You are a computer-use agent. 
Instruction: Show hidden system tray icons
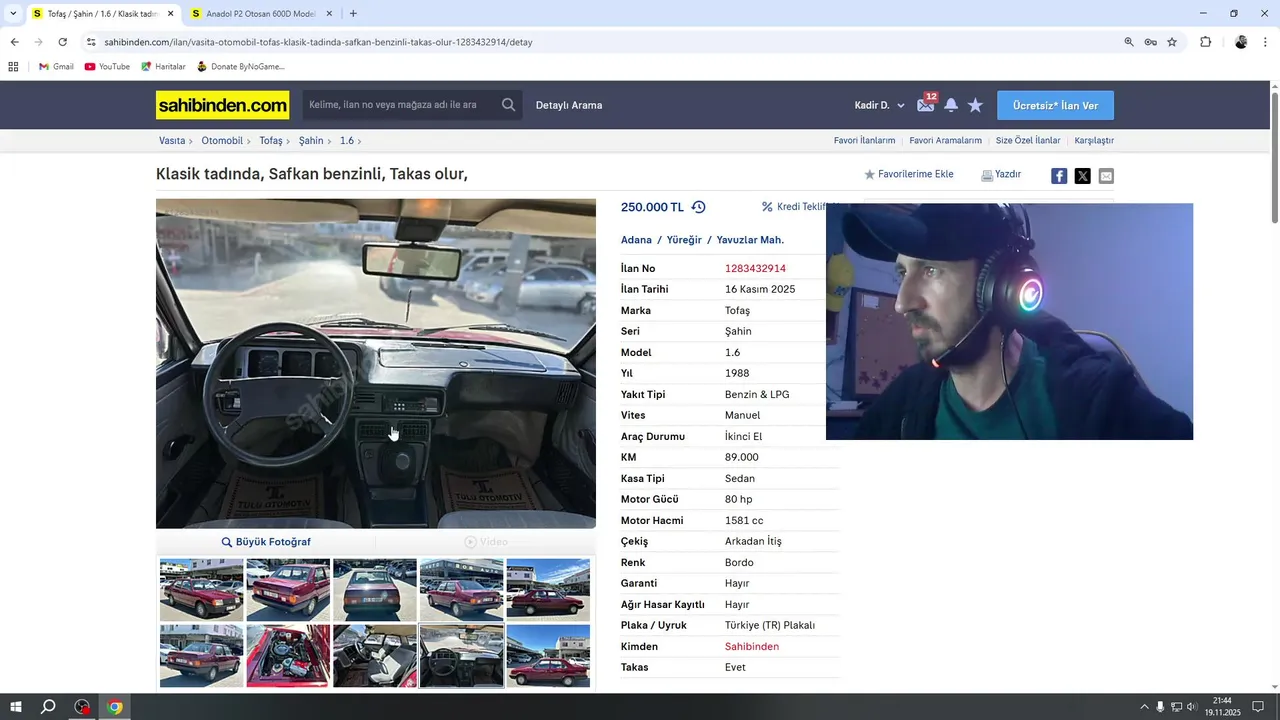pyautogui.click(x=1144, y=707)
